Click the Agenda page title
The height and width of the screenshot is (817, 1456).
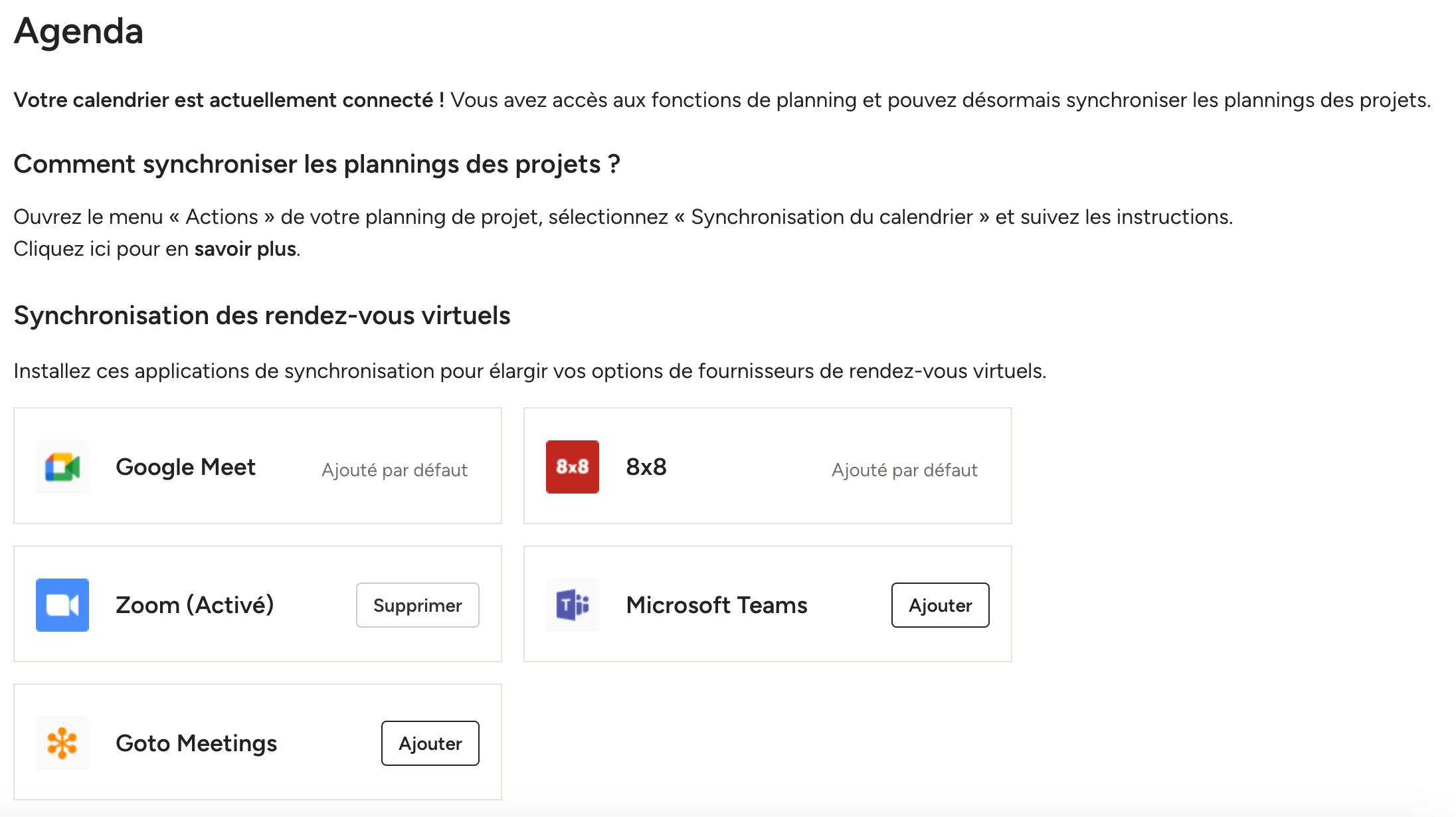[78, 31]
